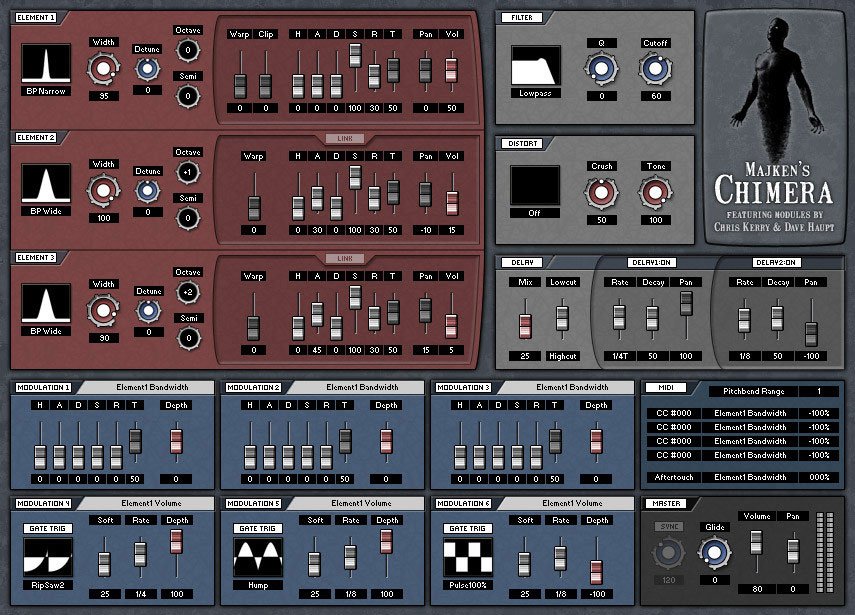
Task: Open the first CC #000 controller selector
Action: [674, 413]
